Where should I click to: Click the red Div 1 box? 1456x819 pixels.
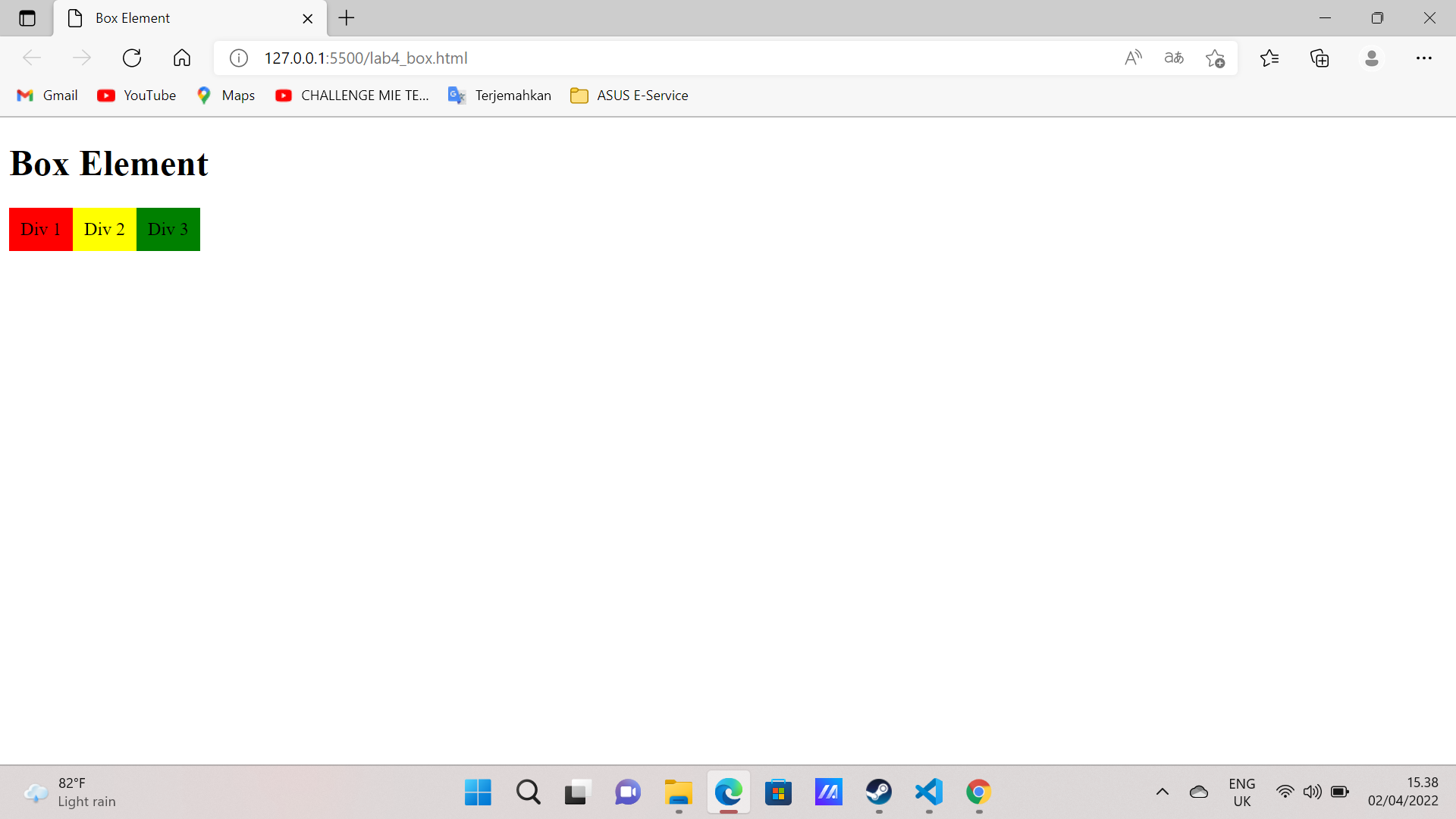pos(41,229)
